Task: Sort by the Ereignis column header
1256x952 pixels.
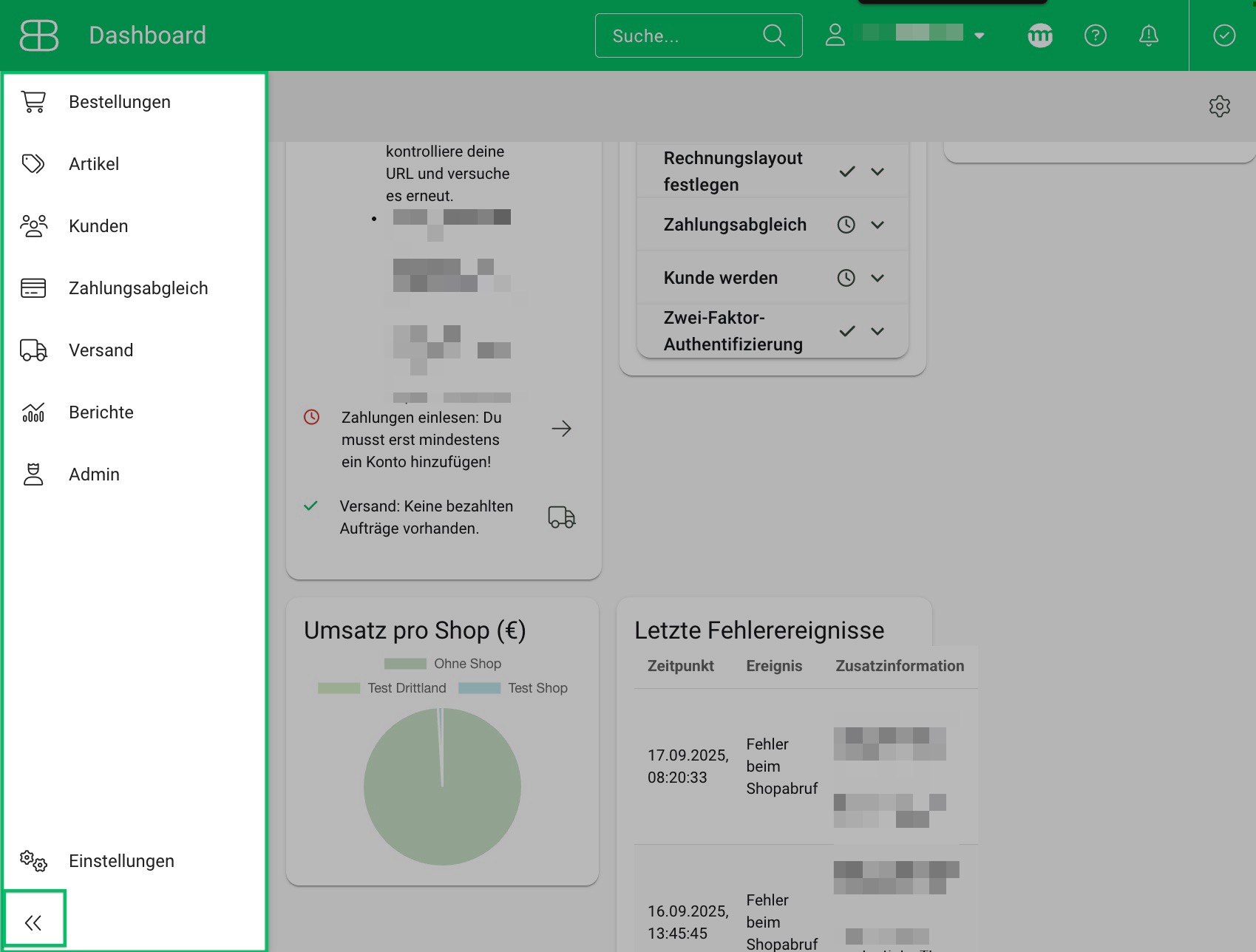Action: 774,666
